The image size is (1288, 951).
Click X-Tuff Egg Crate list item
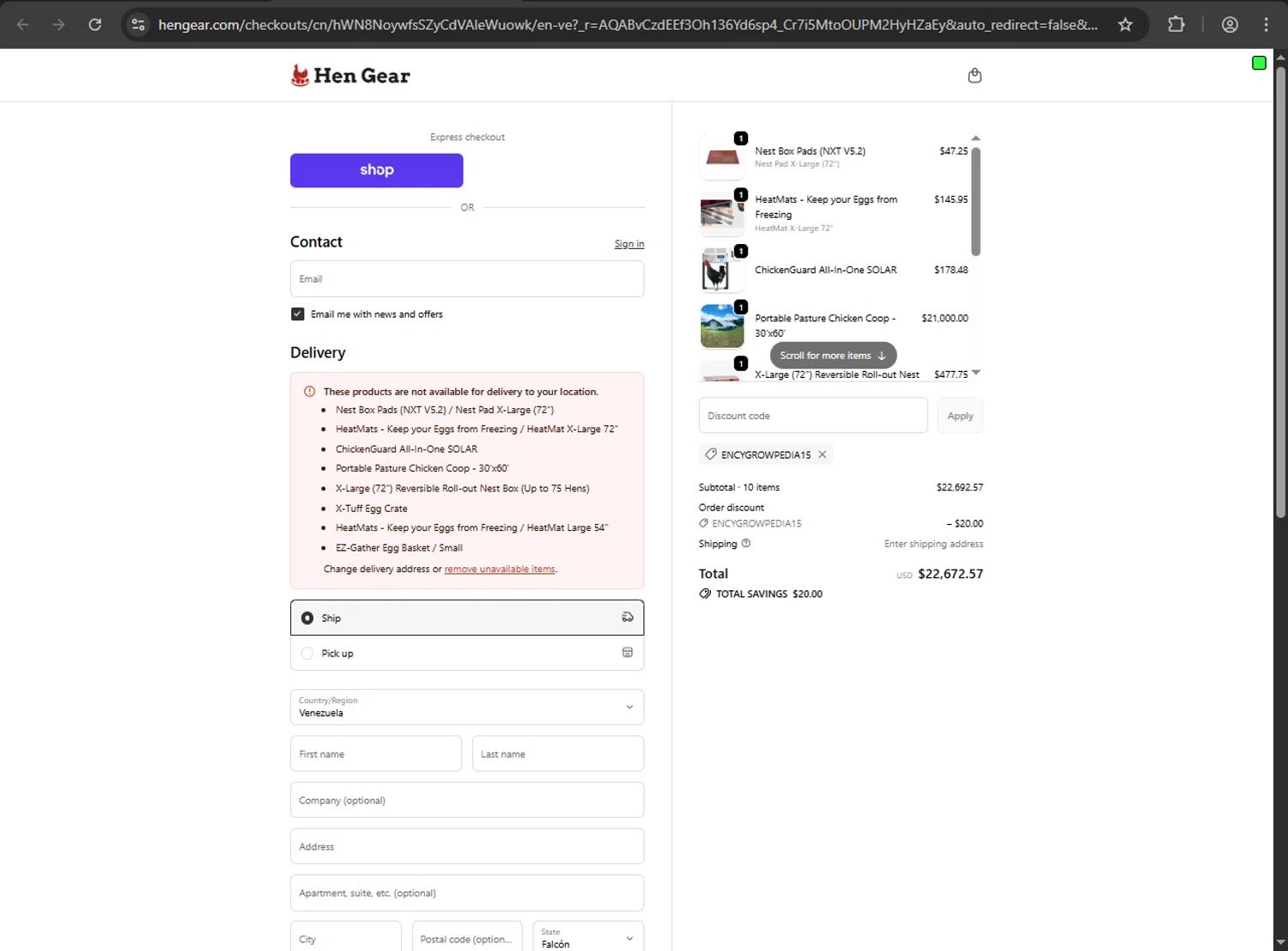(372, 509)
